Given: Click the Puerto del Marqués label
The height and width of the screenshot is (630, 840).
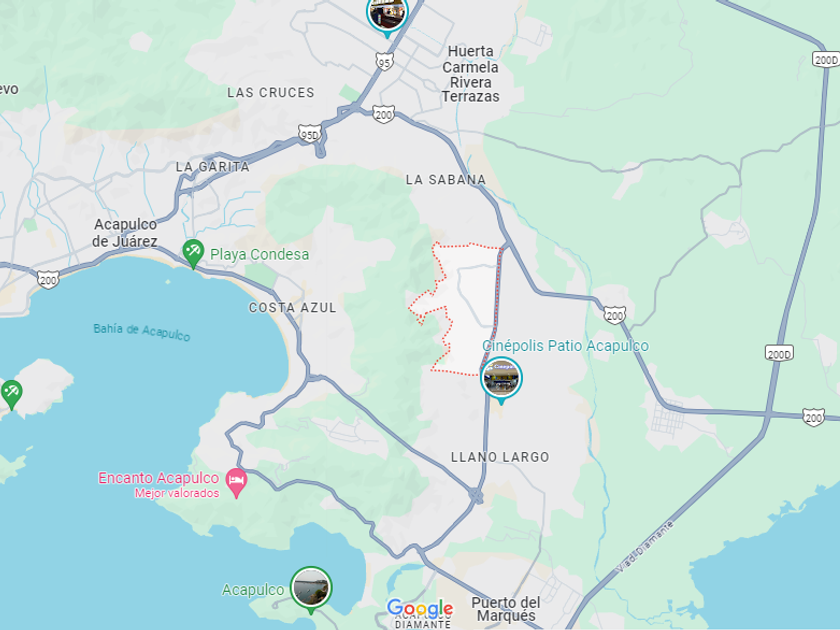Looking at the screenshot, I should (506, 609).
